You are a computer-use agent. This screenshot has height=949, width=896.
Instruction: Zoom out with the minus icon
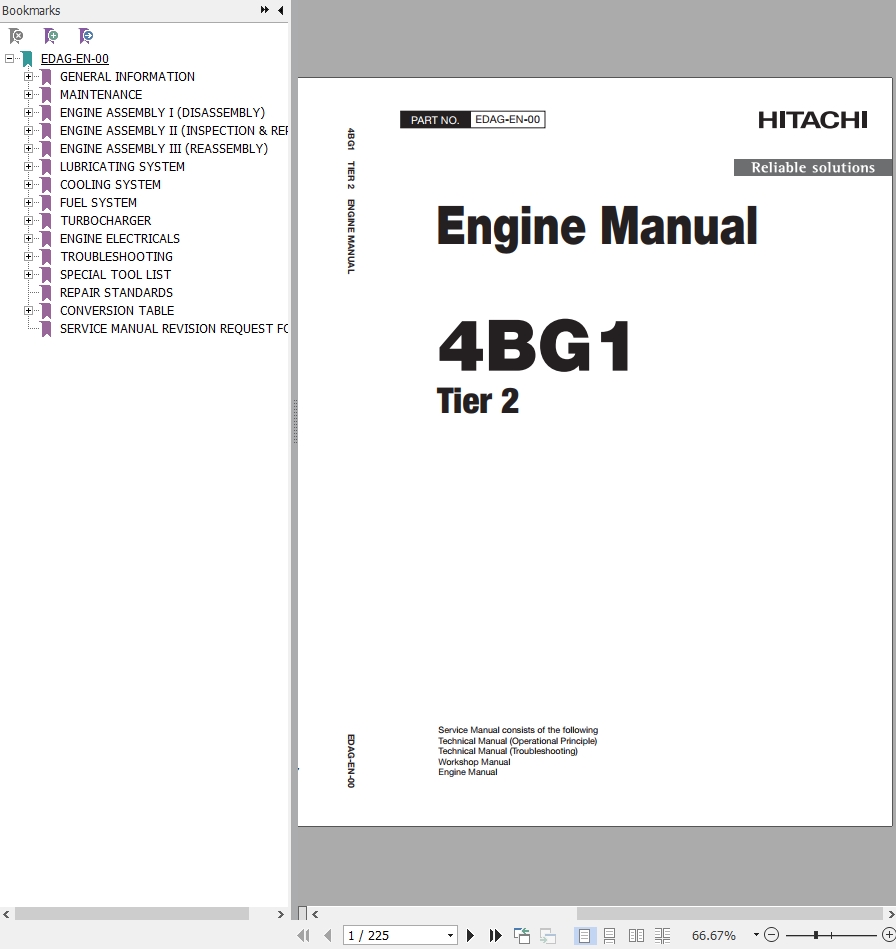(771, 935)
